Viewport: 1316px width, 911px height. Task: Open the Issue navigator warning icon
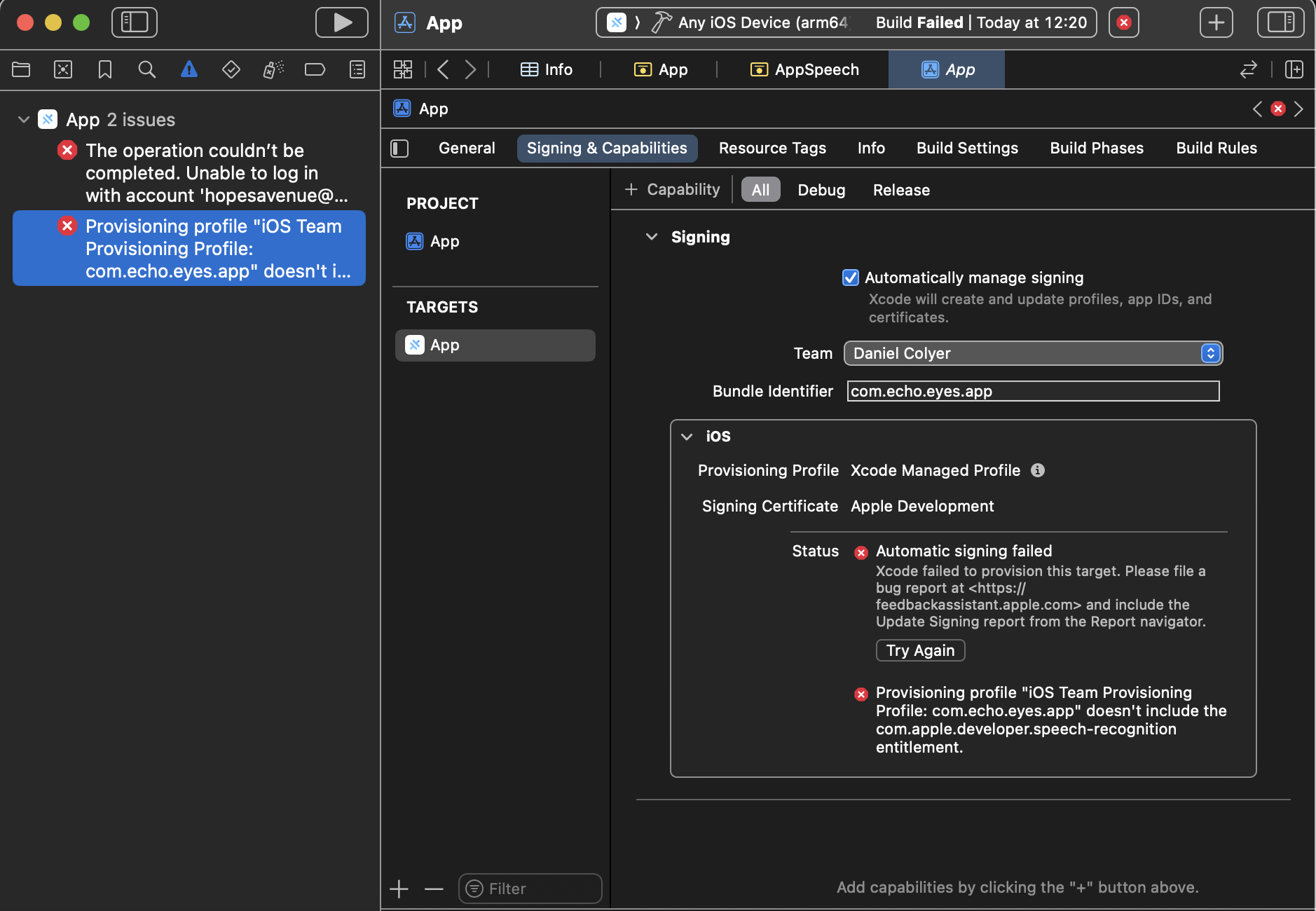coord(189,69)
